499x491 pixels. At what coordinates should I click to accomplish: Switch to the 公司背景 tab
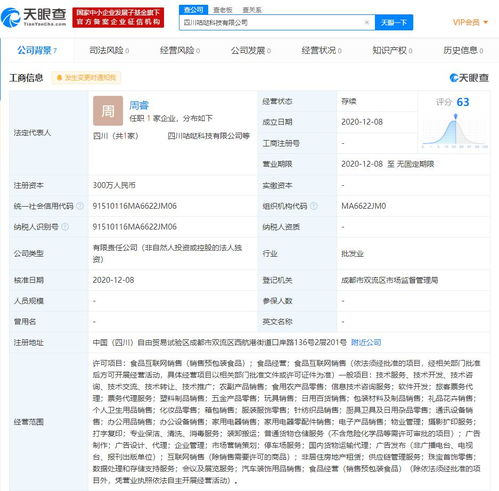point(37,50)
